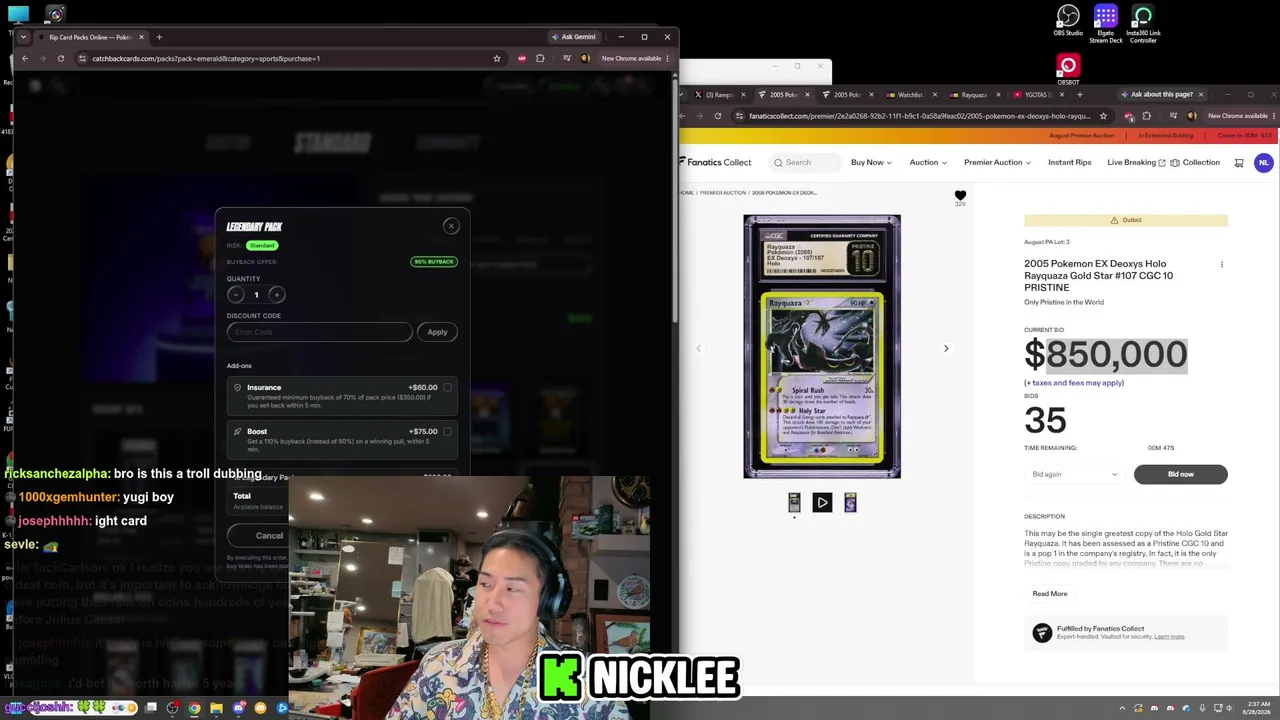Play the card video thumbnail
The height and width of the screenshot is (720, 1280).
click(x=822, y=502)
